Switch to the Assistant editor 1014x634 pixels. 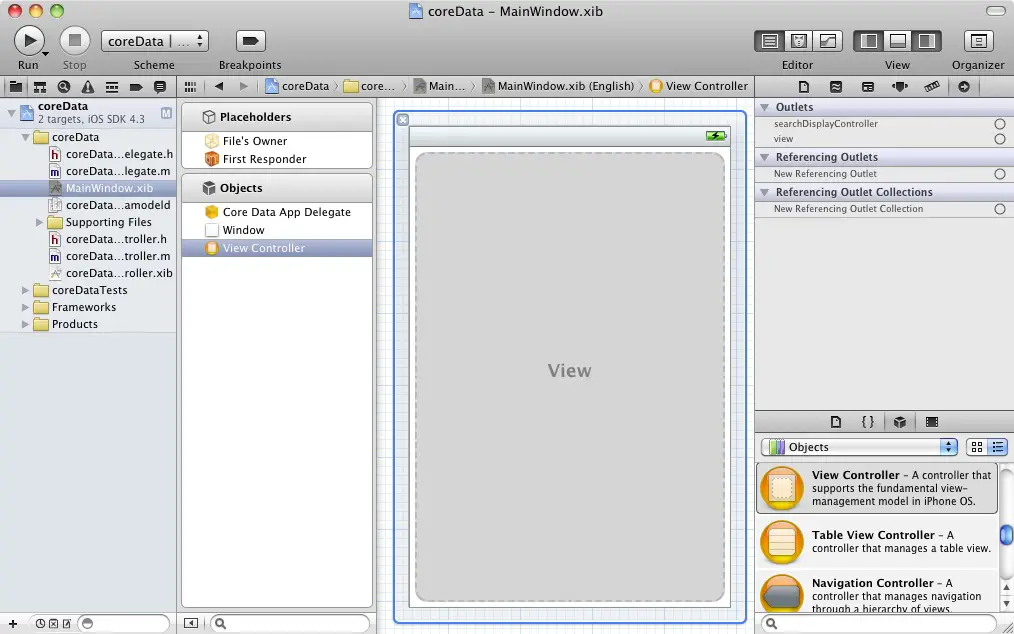(799, 41)
